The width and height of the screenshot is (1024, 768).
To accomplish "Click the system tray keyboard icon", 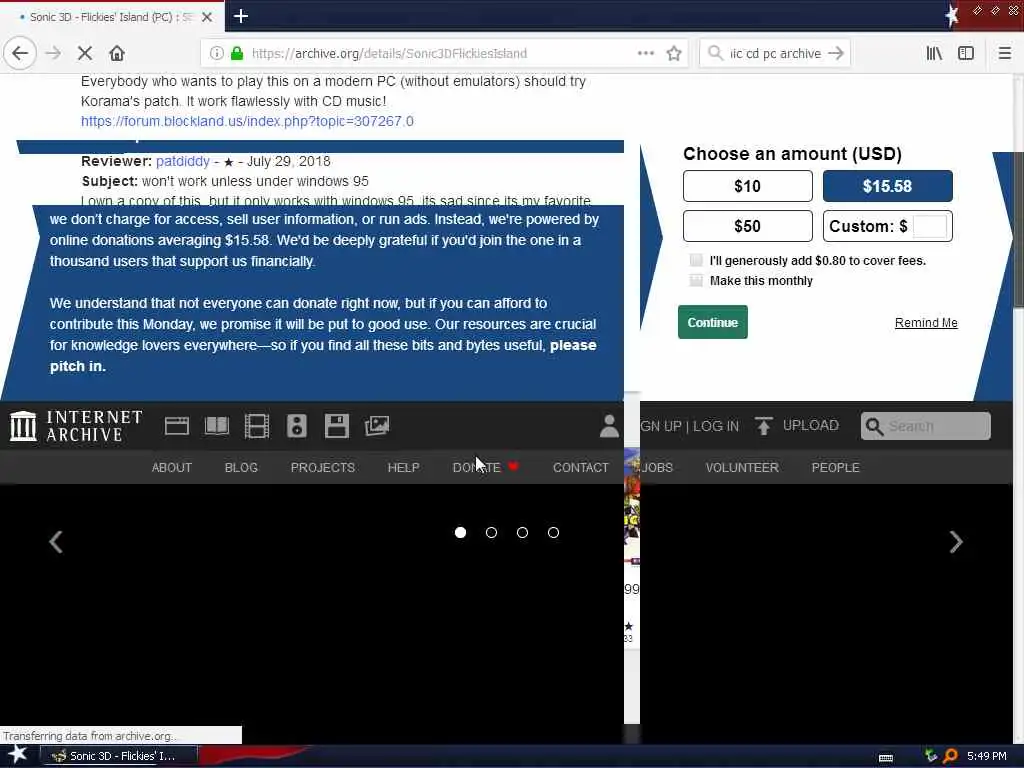I will pyautogui.click(x=886, y=758).
